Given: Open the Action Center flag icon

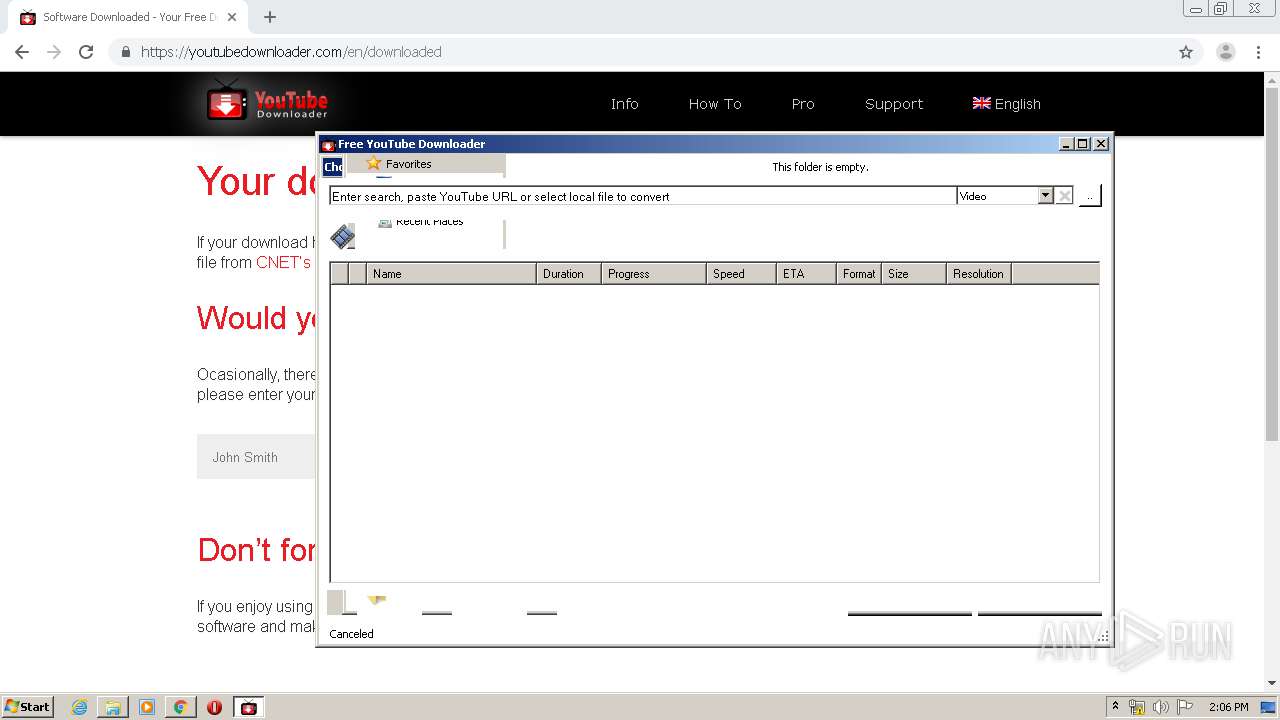Looking at the screenshot, I should [1184, 707].
